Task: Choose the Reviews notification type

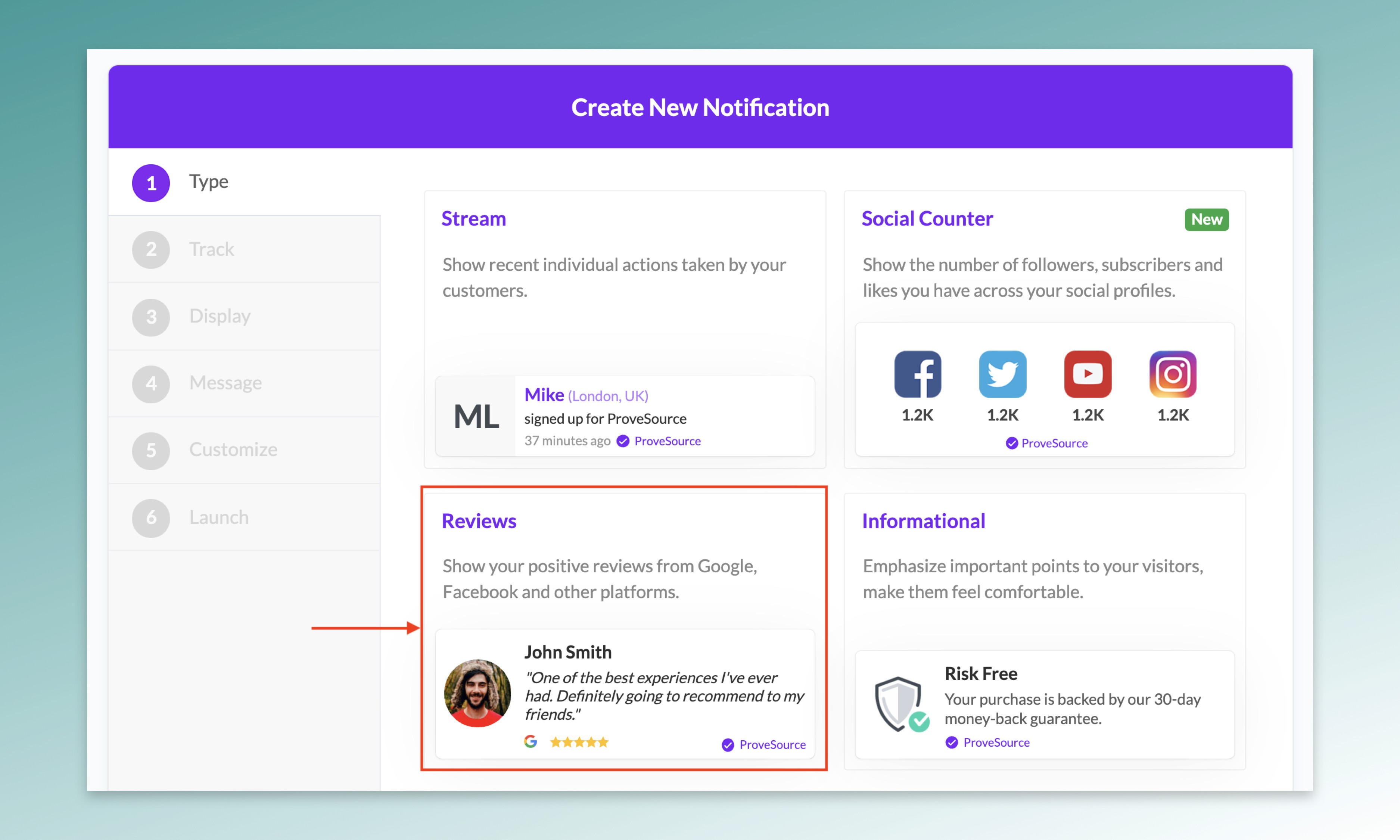Action: tap(479, 521)
